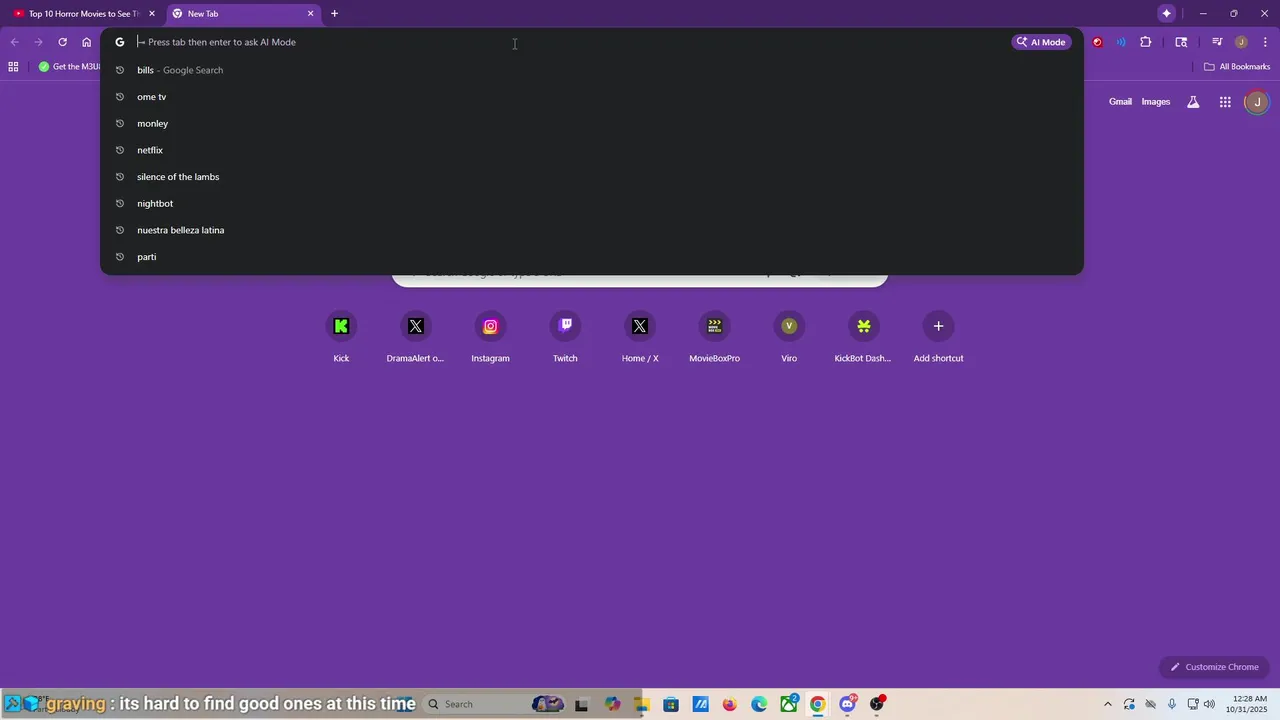Image resolution: width=1280 pixels, height=720 pixels.
Task: Click the AI Mode button in the omnibox
Action: tap(1041, 42)
